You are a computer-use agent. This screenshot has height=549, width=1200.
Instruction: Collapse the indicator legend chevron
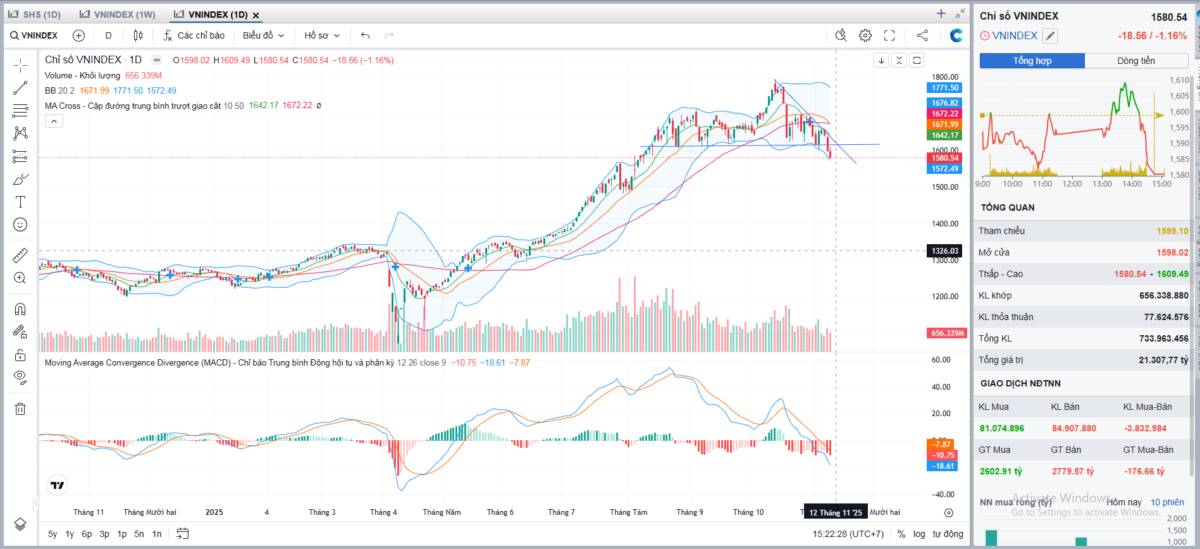coord(54,121)
